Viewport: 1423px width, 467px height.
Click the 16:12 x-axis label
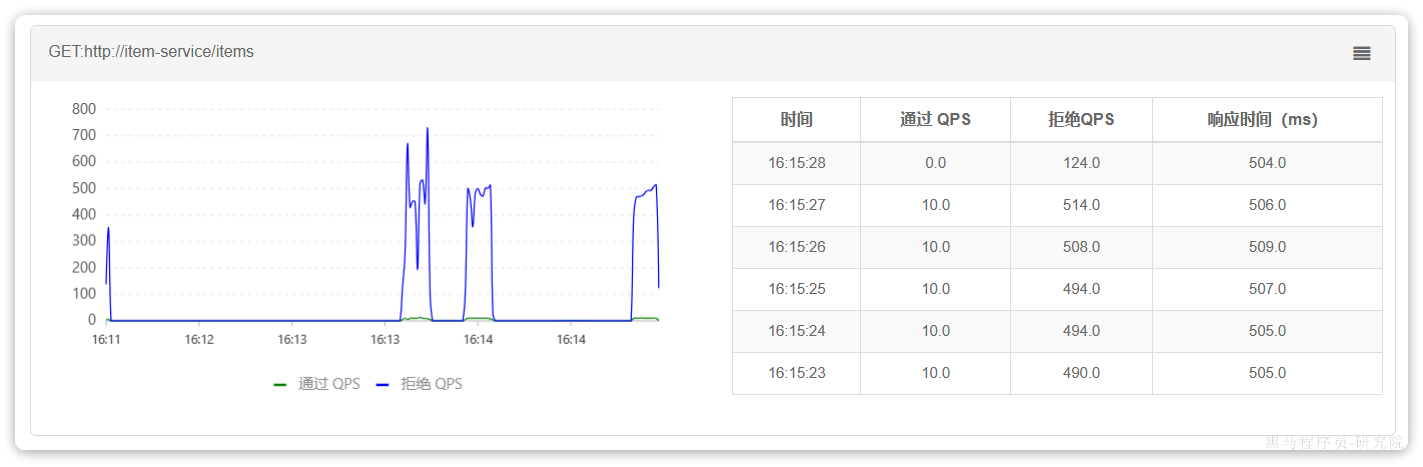coord(199,340)
